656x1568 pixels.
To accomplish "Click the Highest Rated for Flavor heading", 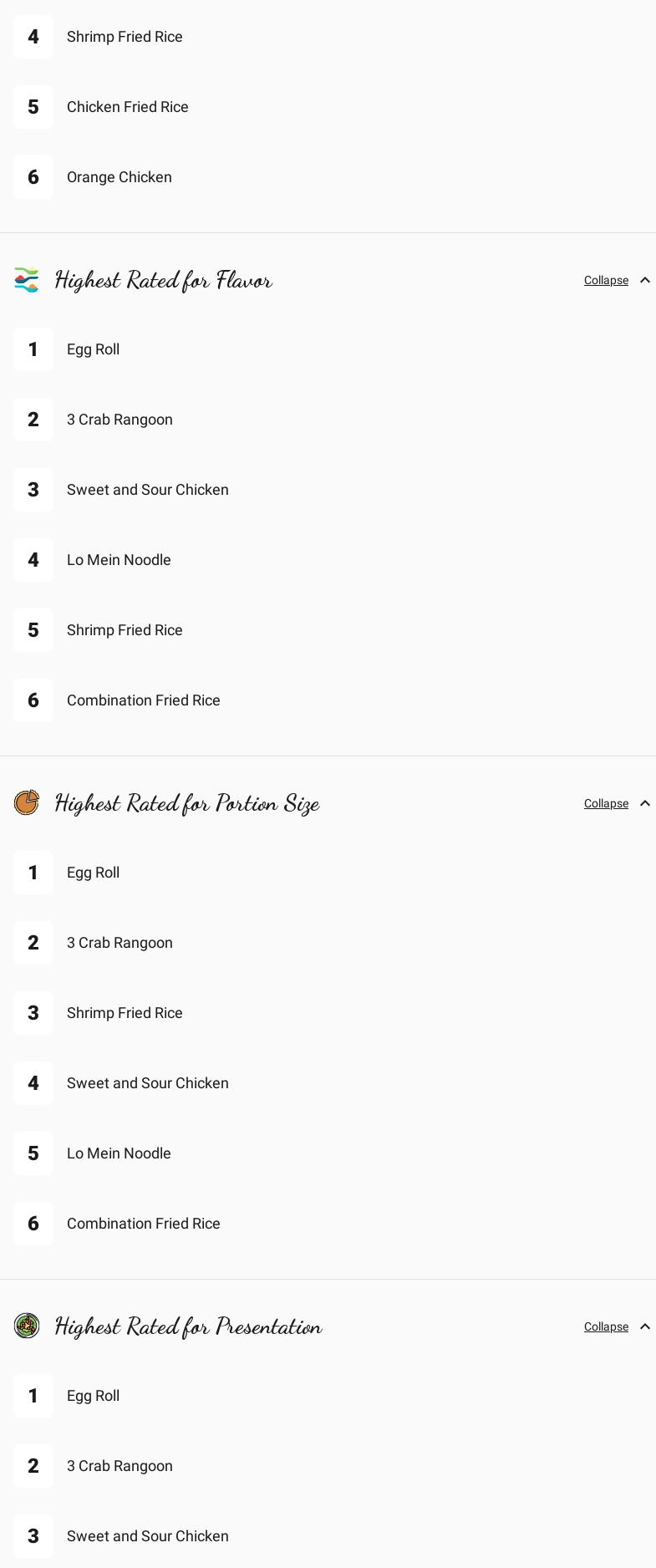I will coord(164,280).
